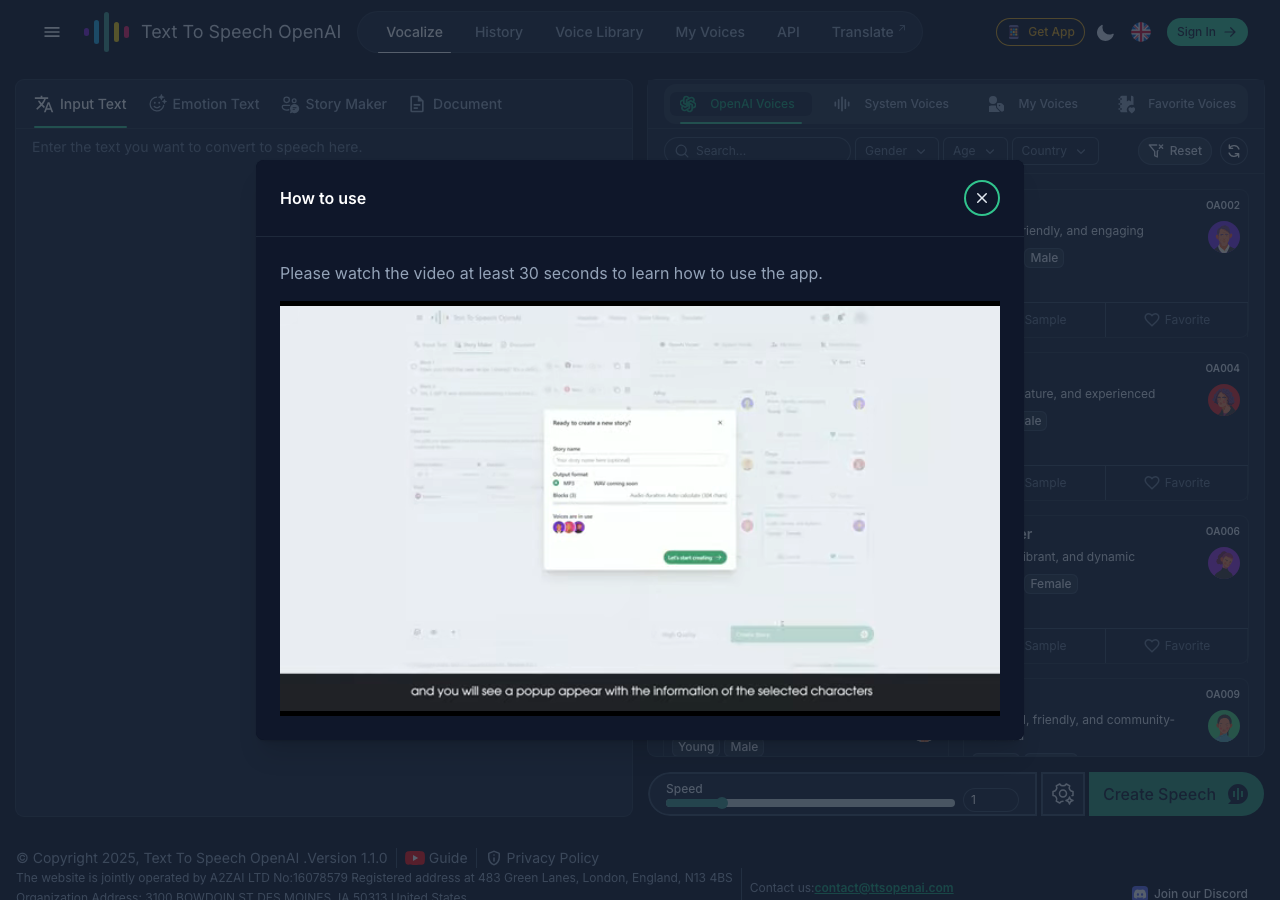The image size is (1280, 900).
Task: Select the OA002 voice avatar
Action: click(1224, 237)
